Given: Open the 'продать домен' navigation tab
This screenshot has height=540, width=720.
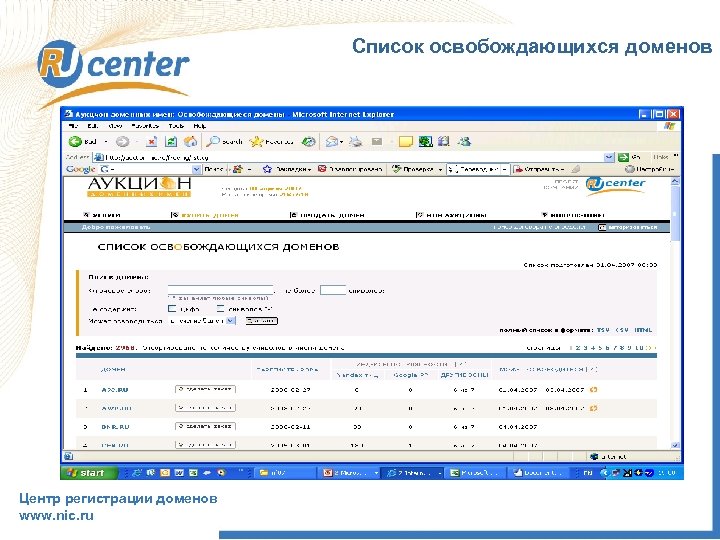Looking at the screenshot, I should 327,214.
